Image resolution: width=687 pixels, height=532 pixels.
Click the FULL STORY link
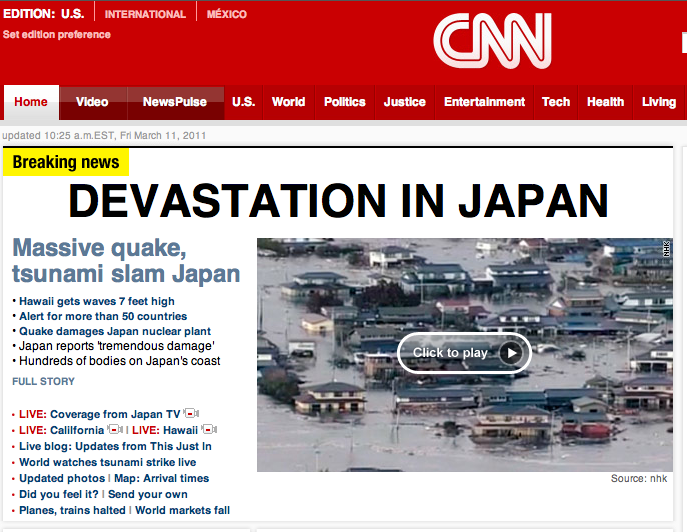43,382
